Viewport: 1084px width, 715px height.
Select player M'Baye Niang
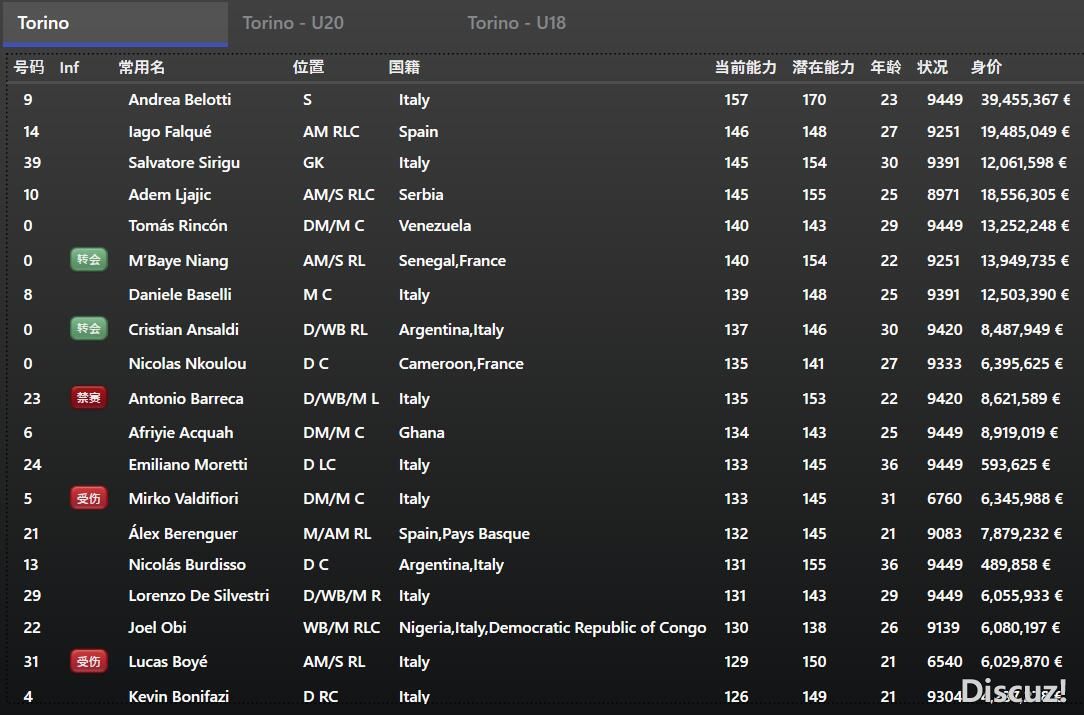tap(178, 261)
